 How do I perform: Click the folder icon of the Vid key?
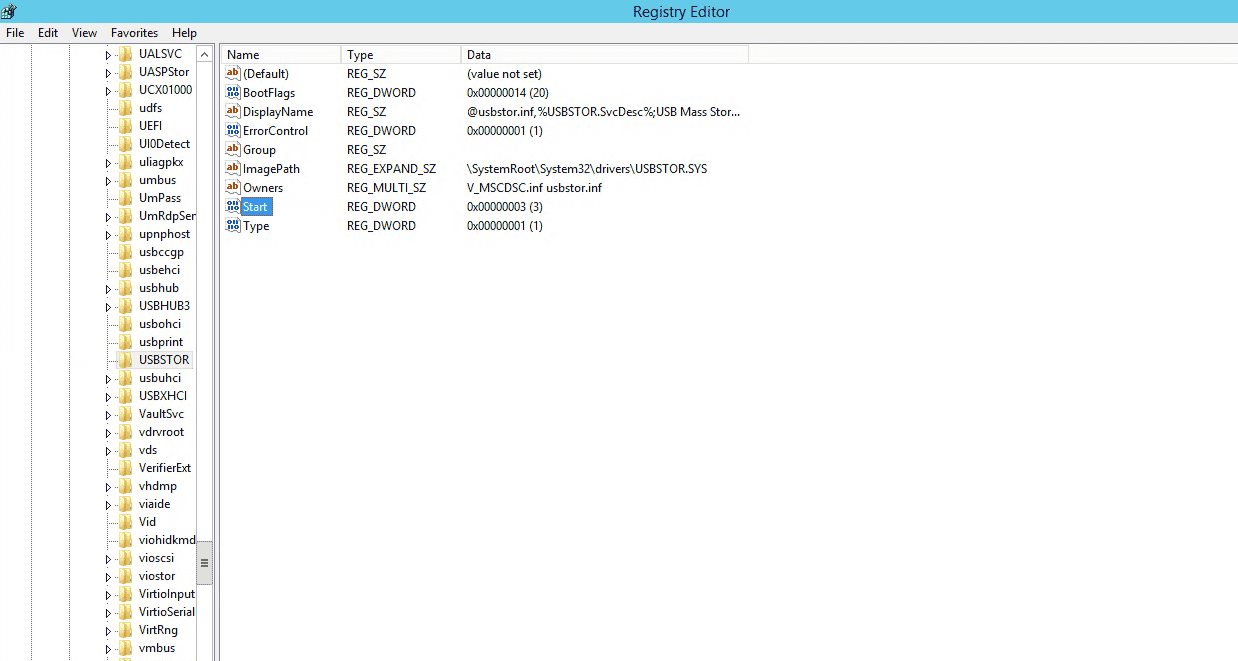click(126, 522)
